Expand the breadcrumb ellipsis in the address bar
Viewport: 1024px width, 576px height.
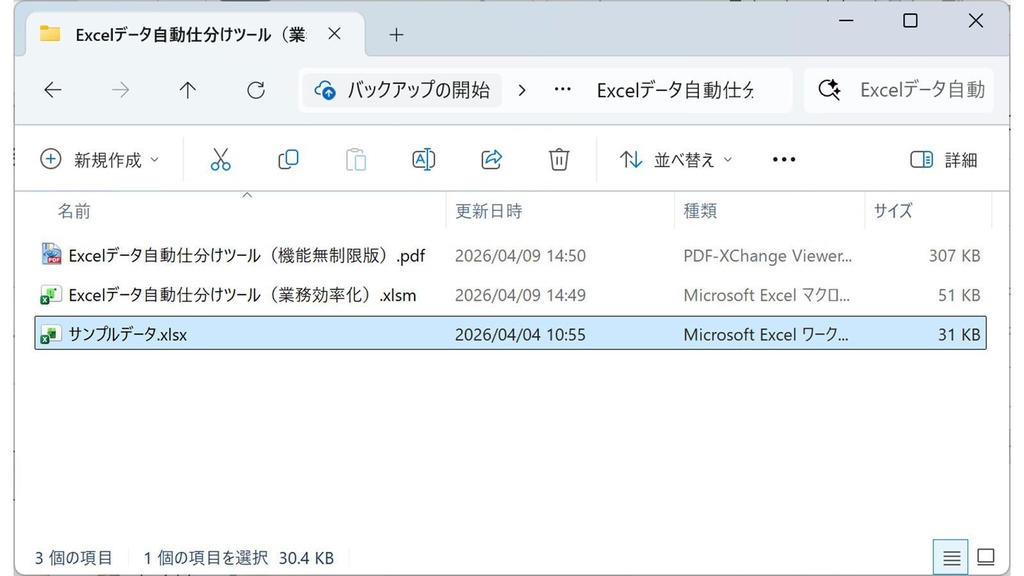coord(562,89)
